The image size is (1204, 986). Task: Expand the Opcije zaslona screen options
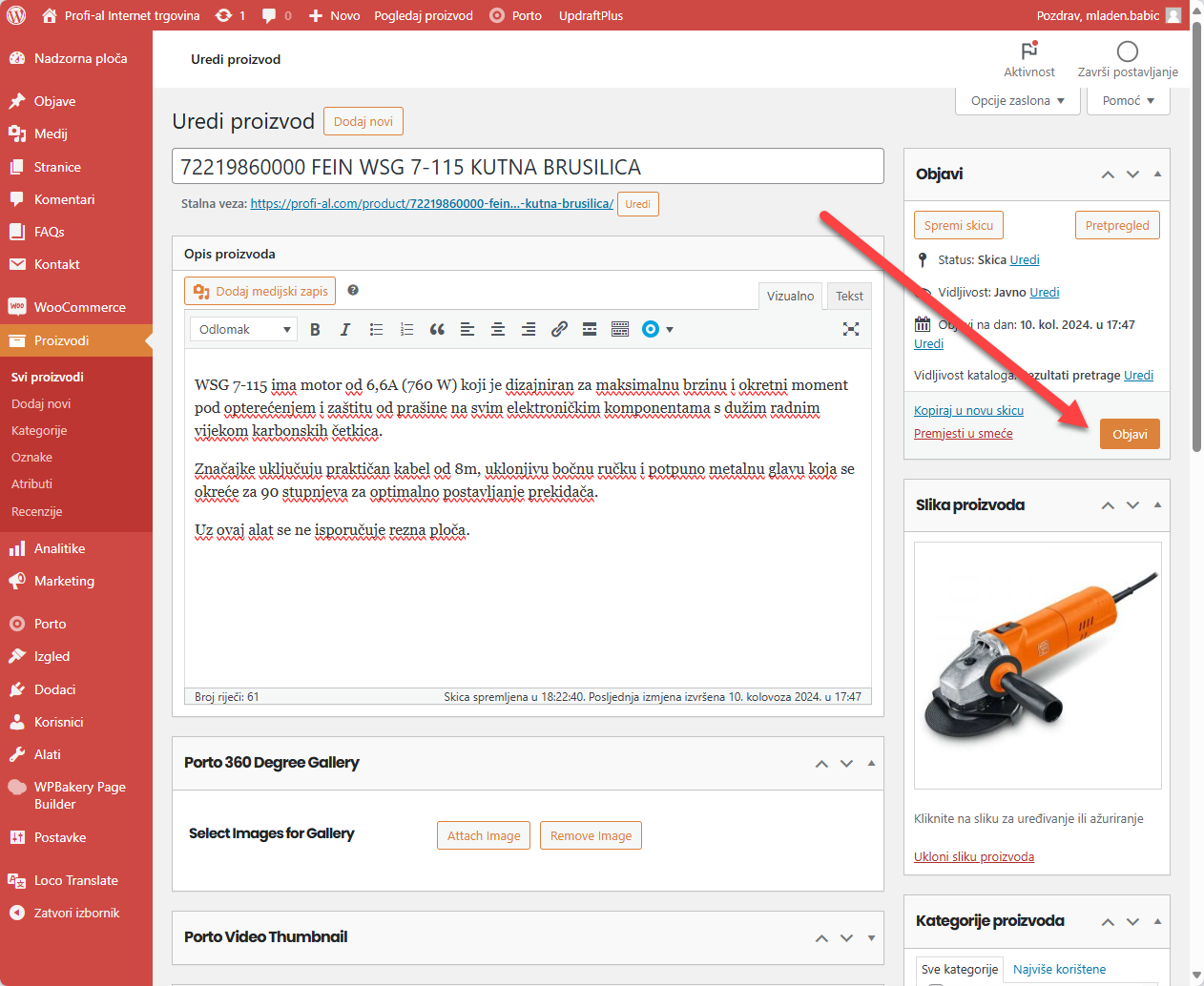coord(1017,100)
